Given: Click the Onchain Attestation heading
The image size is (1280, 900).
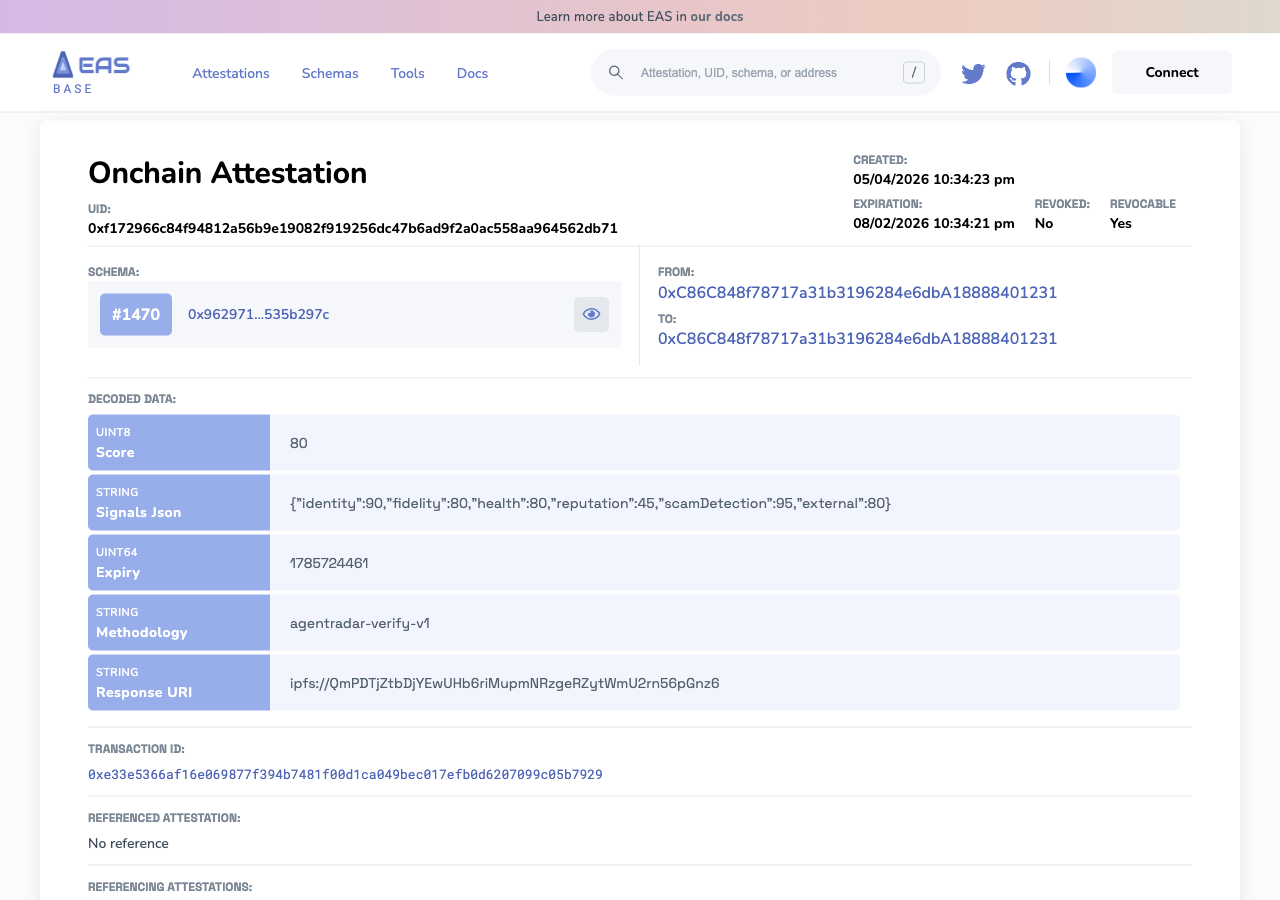Looking at the screenshot, I should tap(228, 173).
